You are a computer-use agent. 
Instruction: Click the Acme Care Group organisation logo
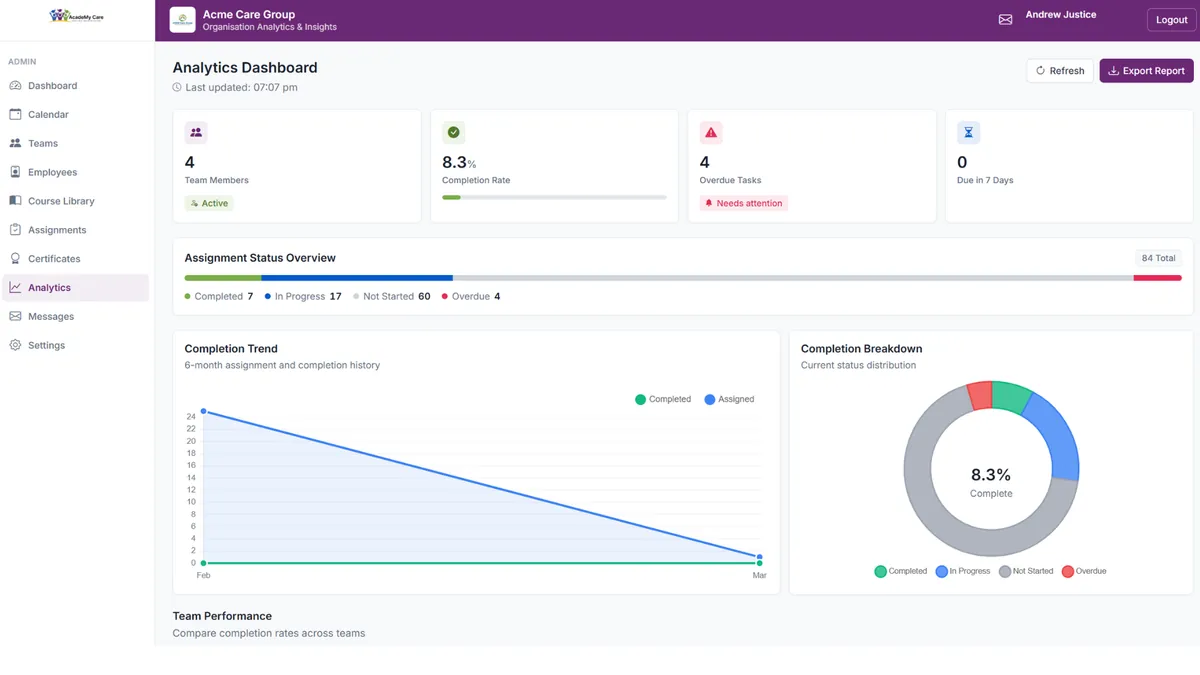182,20
